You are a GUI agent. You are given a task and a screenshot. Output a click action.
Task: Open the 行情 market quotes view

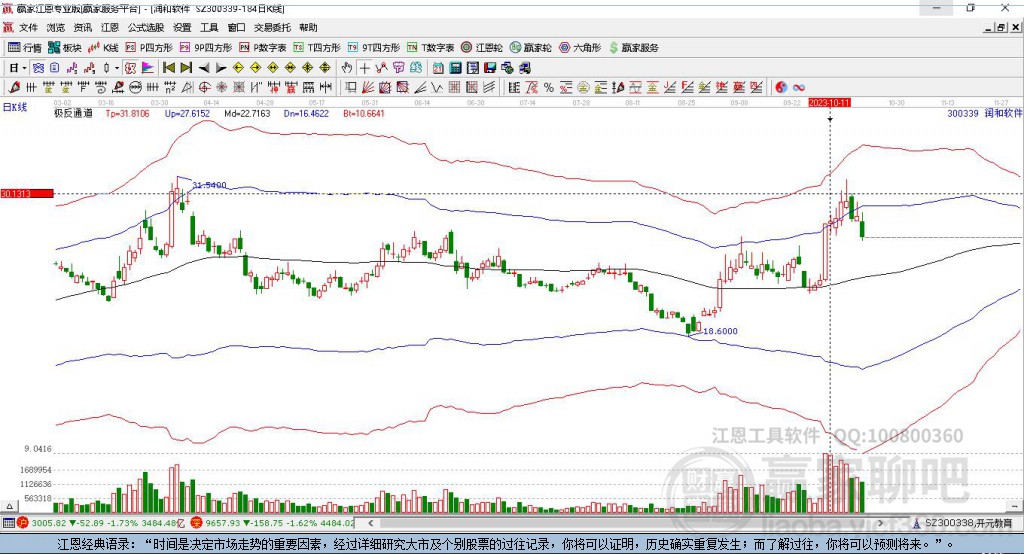pos(24,48)
